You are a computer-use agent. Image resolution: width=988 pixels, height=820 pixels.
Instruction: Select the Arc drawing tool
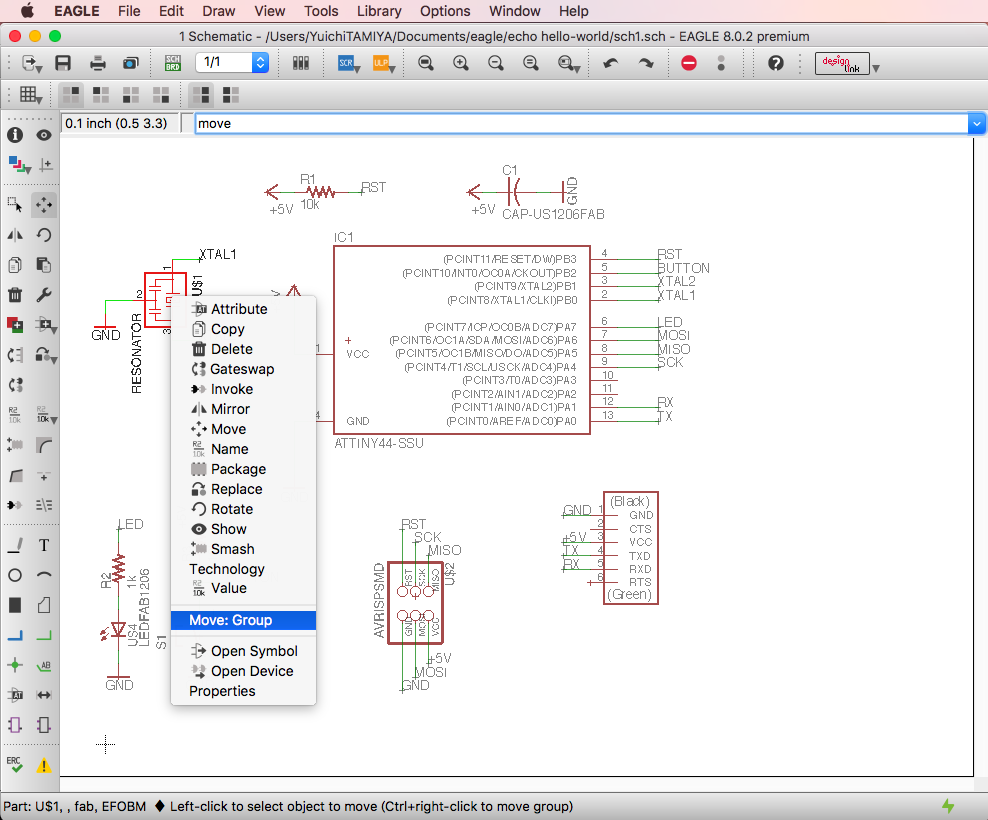[x=43, y=575]
